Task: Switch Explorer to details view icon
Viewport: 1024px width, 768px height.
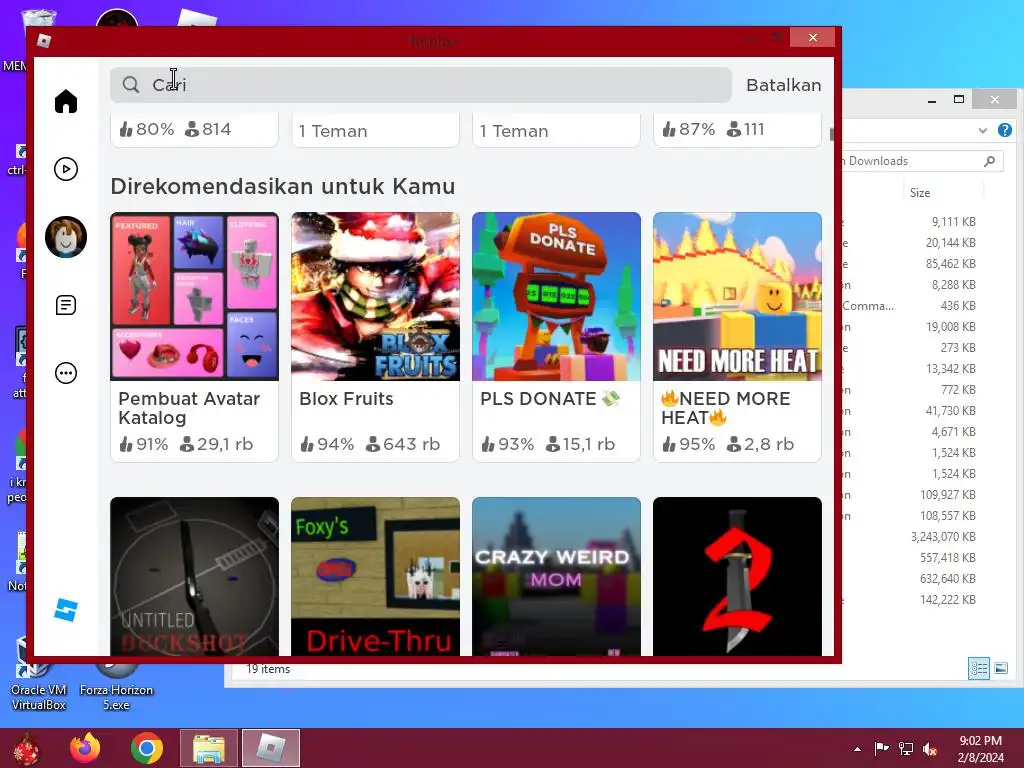Action: pyautogui.click(x=979, y=668)
